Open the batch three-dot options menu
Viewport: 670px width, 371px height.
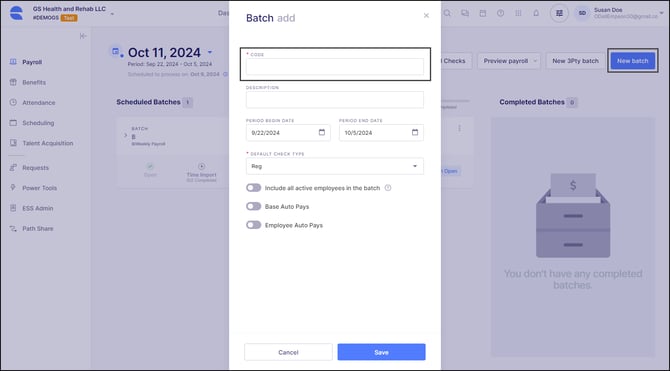(459, 128)
